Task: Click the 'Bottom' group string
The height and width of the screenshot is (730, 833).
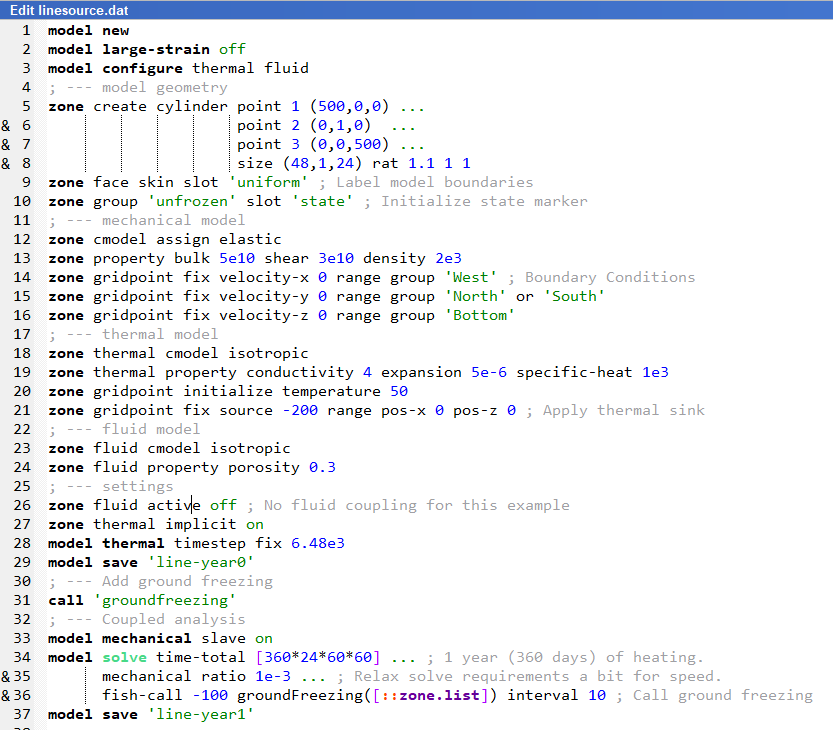Action: (480, 316)
